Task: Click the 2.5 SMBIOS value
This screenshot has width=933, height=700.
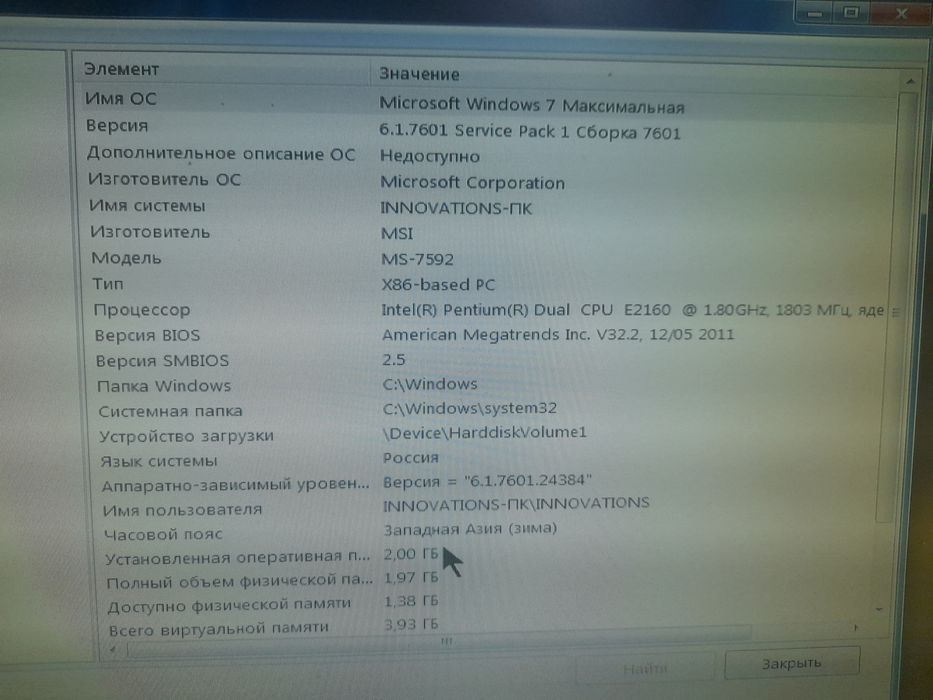Action: [394, 360]
